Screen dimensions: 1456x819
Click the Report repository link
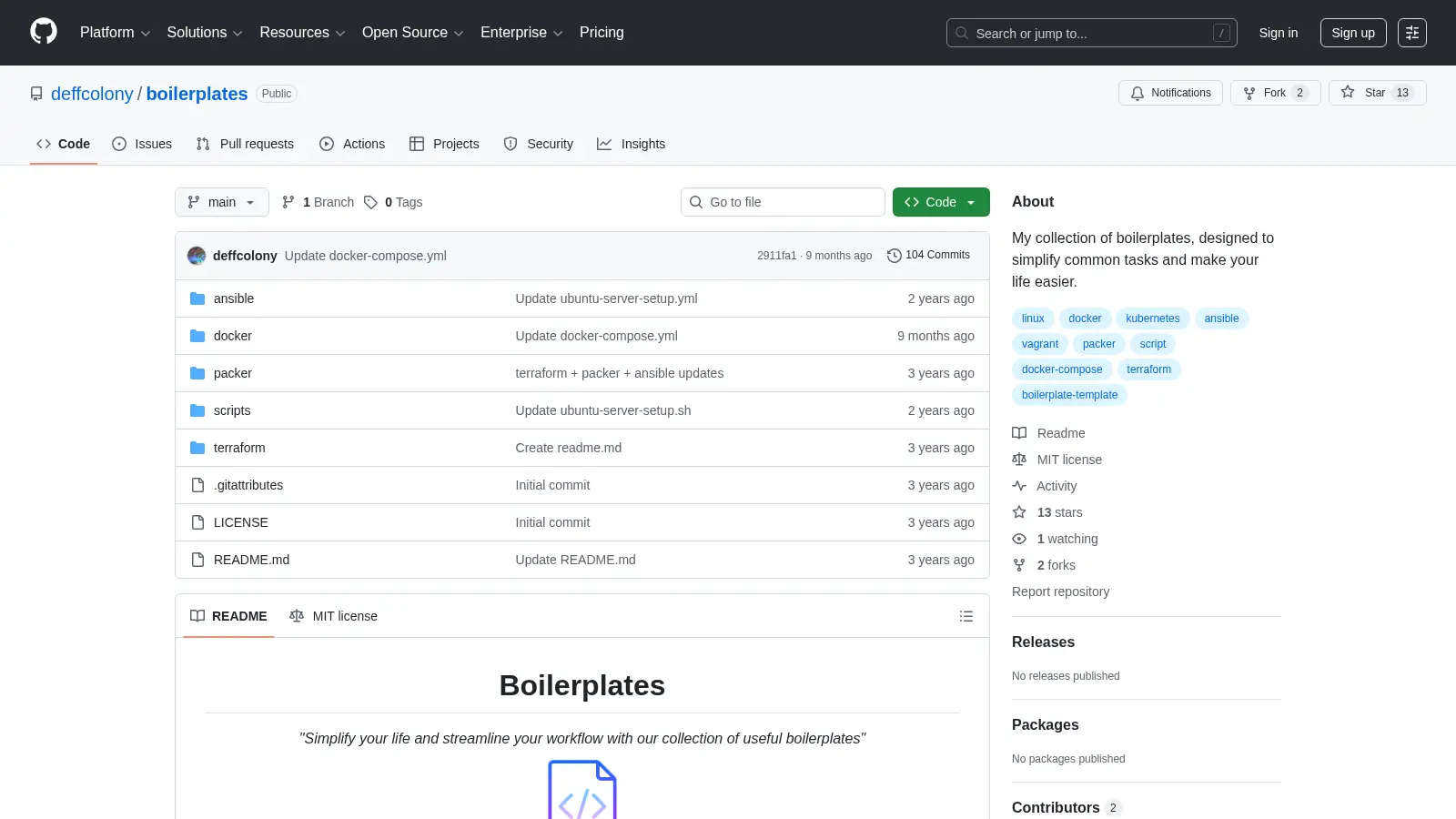point(1060,591)
